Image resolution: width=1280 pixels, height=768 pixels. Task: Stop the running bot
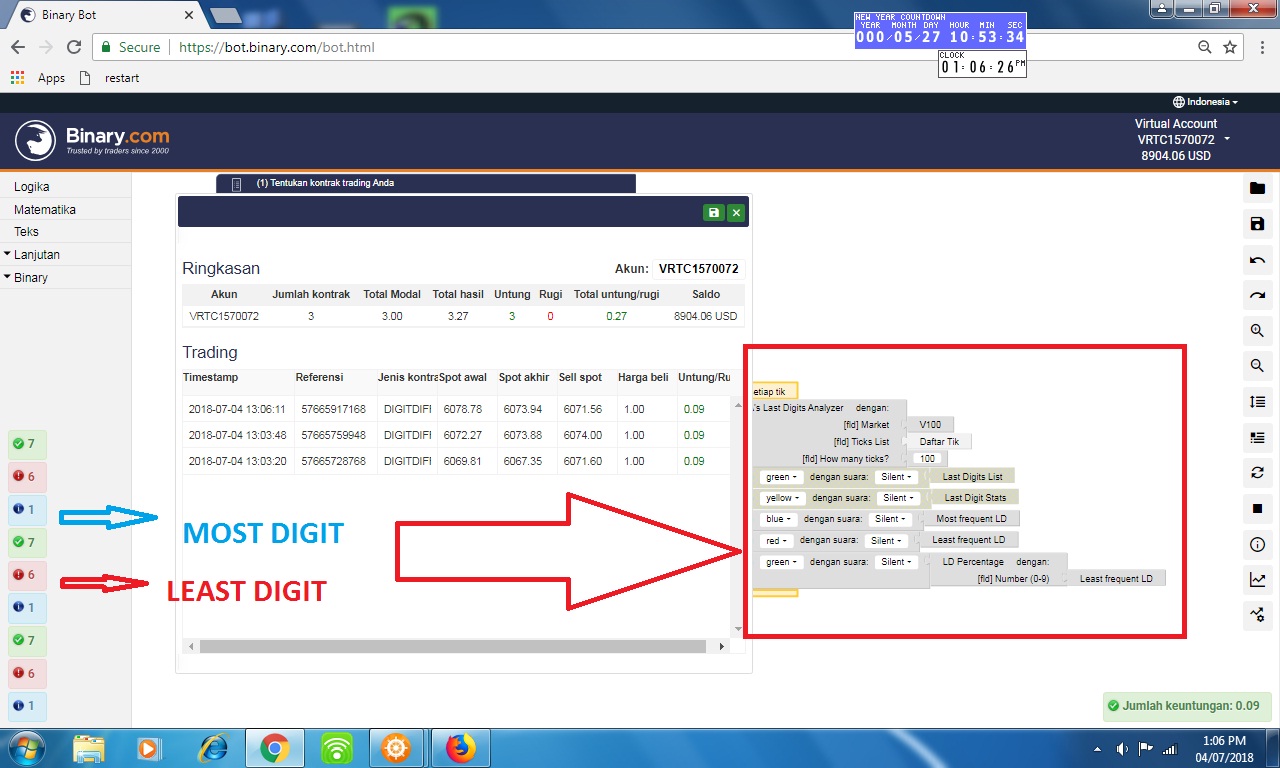(x=1258, y=508)
